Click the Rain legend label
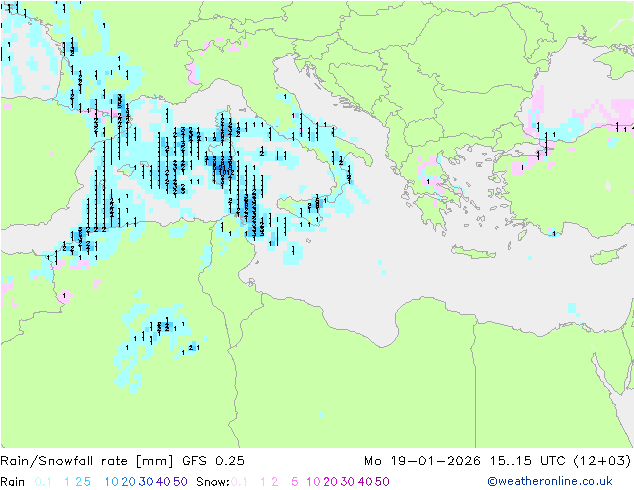Screen dimensions: 634x490 13,481
